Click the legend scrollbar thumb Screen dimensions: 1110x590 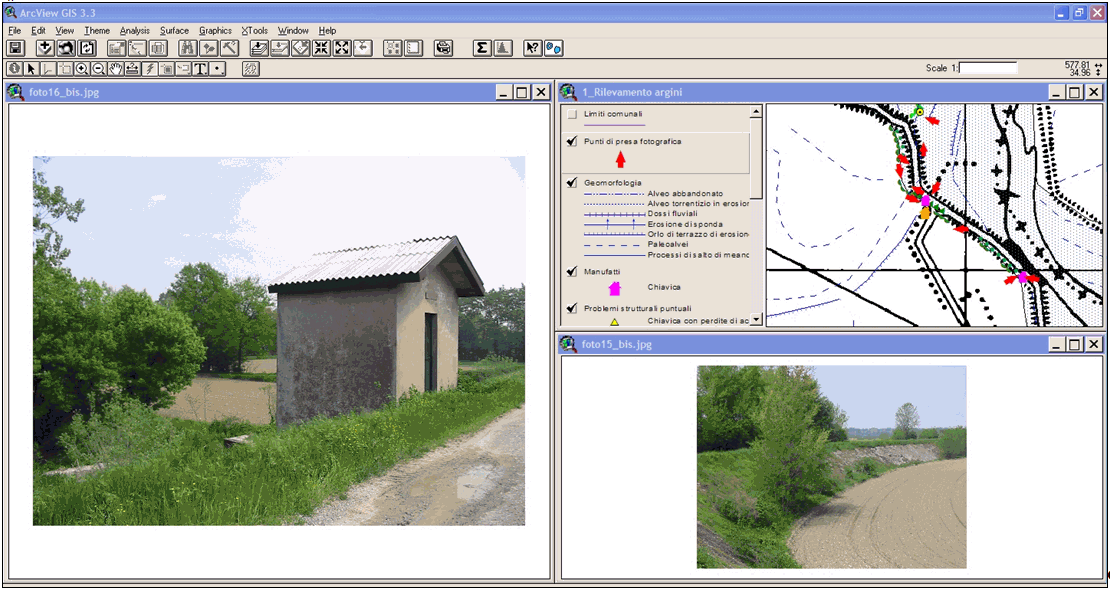(x=755, y=157)
